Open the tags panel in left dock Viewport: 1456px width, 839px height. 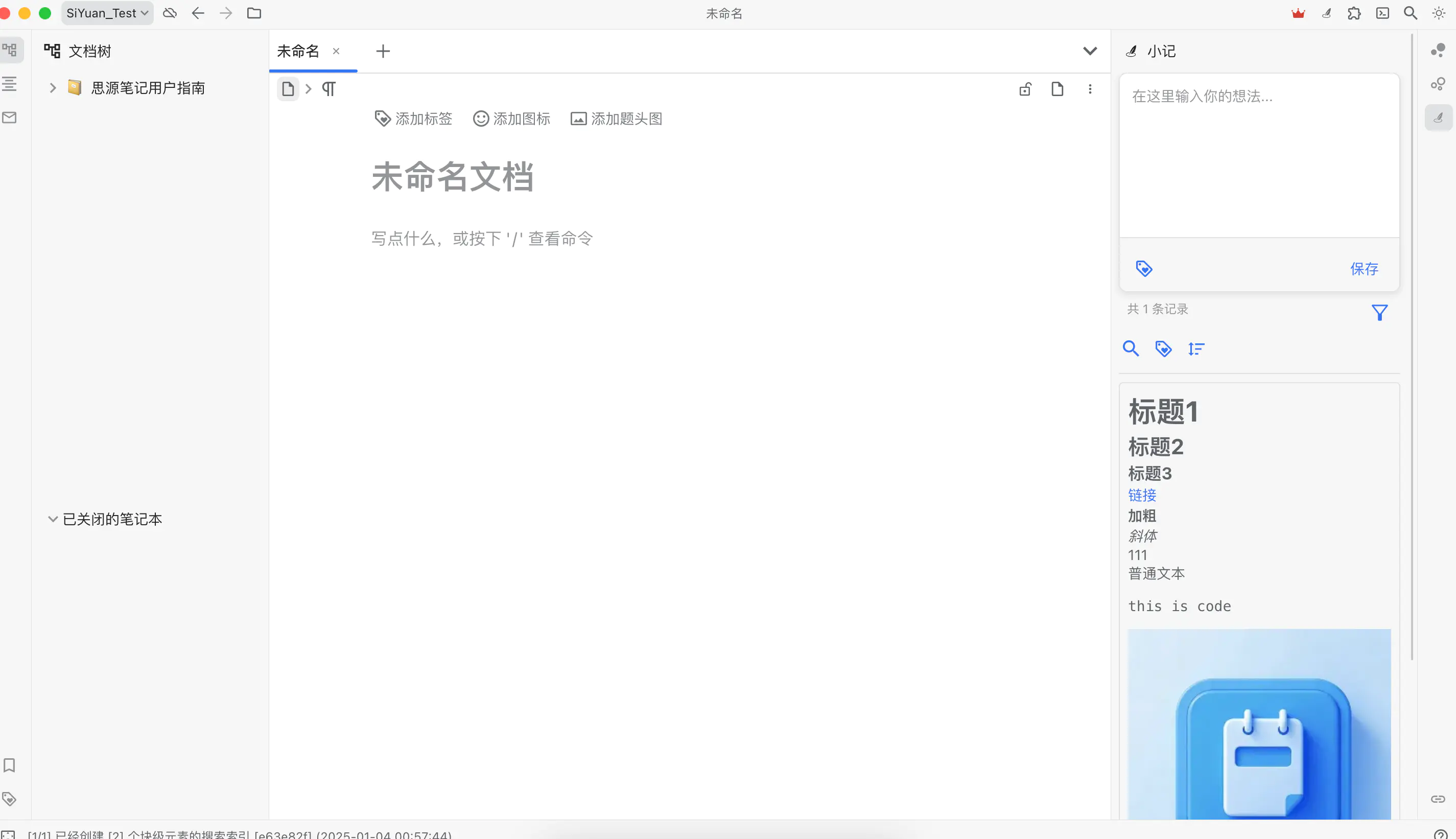[10, 799]
